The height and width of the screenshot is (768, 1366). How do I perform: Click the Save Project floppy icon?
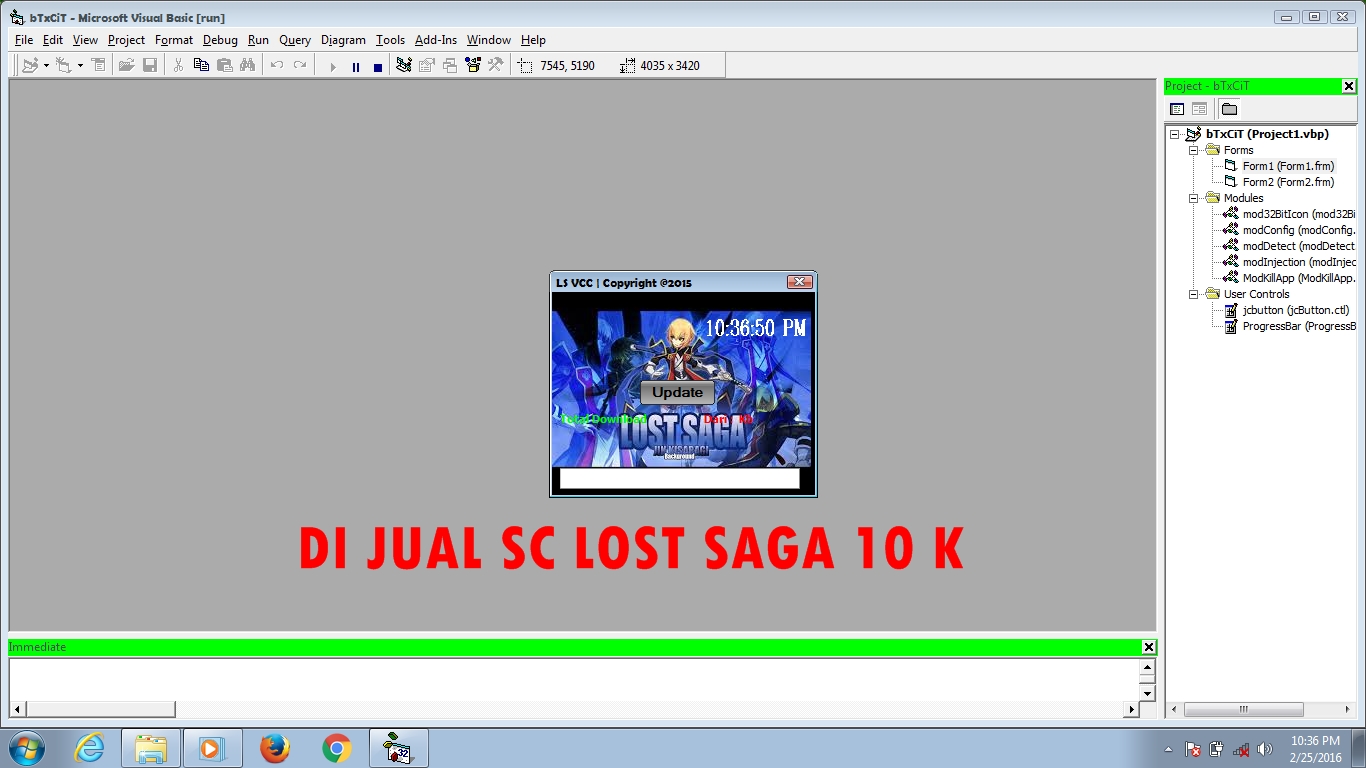[150, 66]
